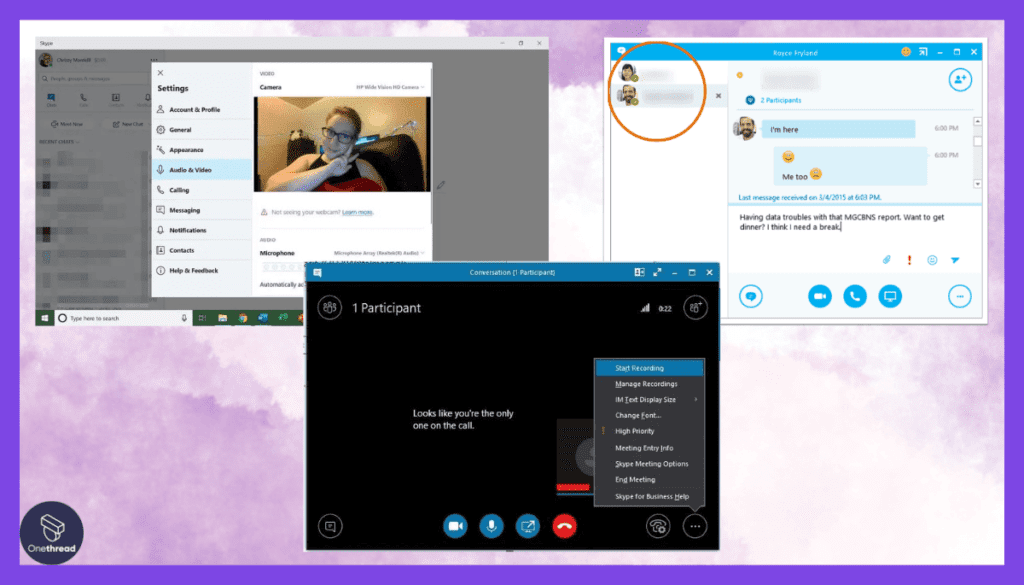This screenshot has width=1024, height=585.
Task: Open more options ellipsis in Royce Fryland window
Action: pyautogui.click(x=960, y=296)
